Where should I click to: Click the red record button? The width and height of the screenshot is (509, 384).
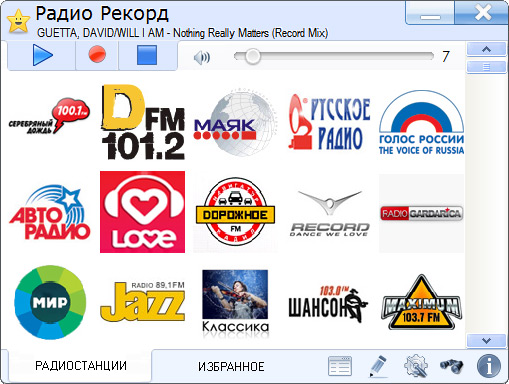click(97, 55)
